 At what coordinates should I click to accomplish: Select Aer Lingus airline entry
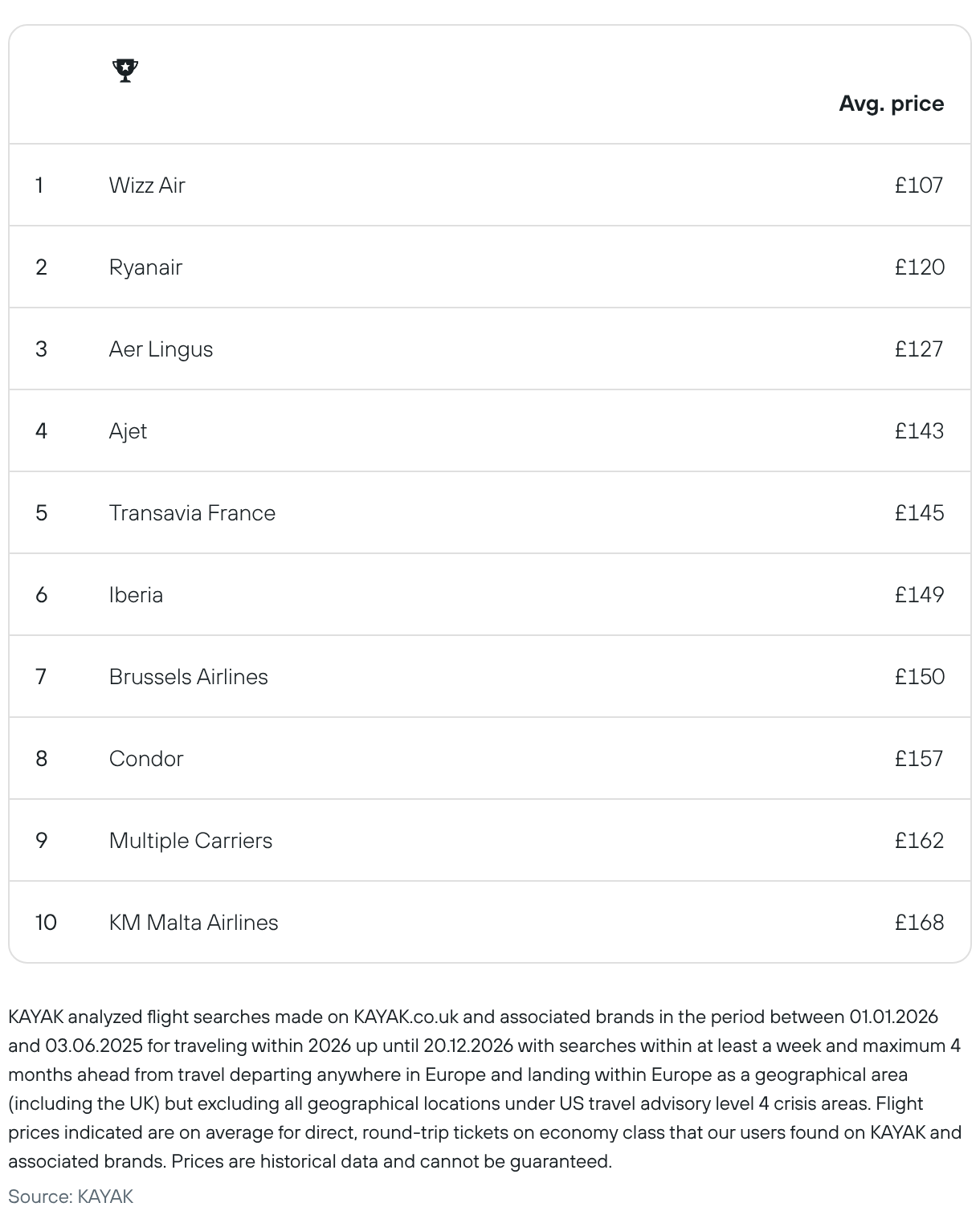pyautogui.click(x=161, y=349)
